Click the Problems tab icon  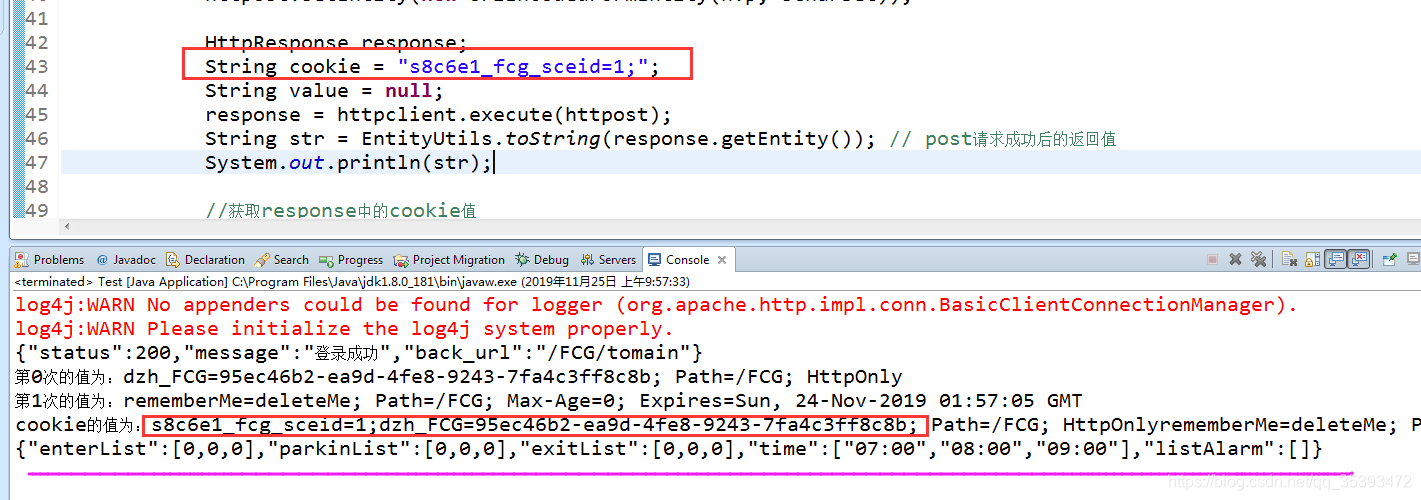click(x=22, y=260)
